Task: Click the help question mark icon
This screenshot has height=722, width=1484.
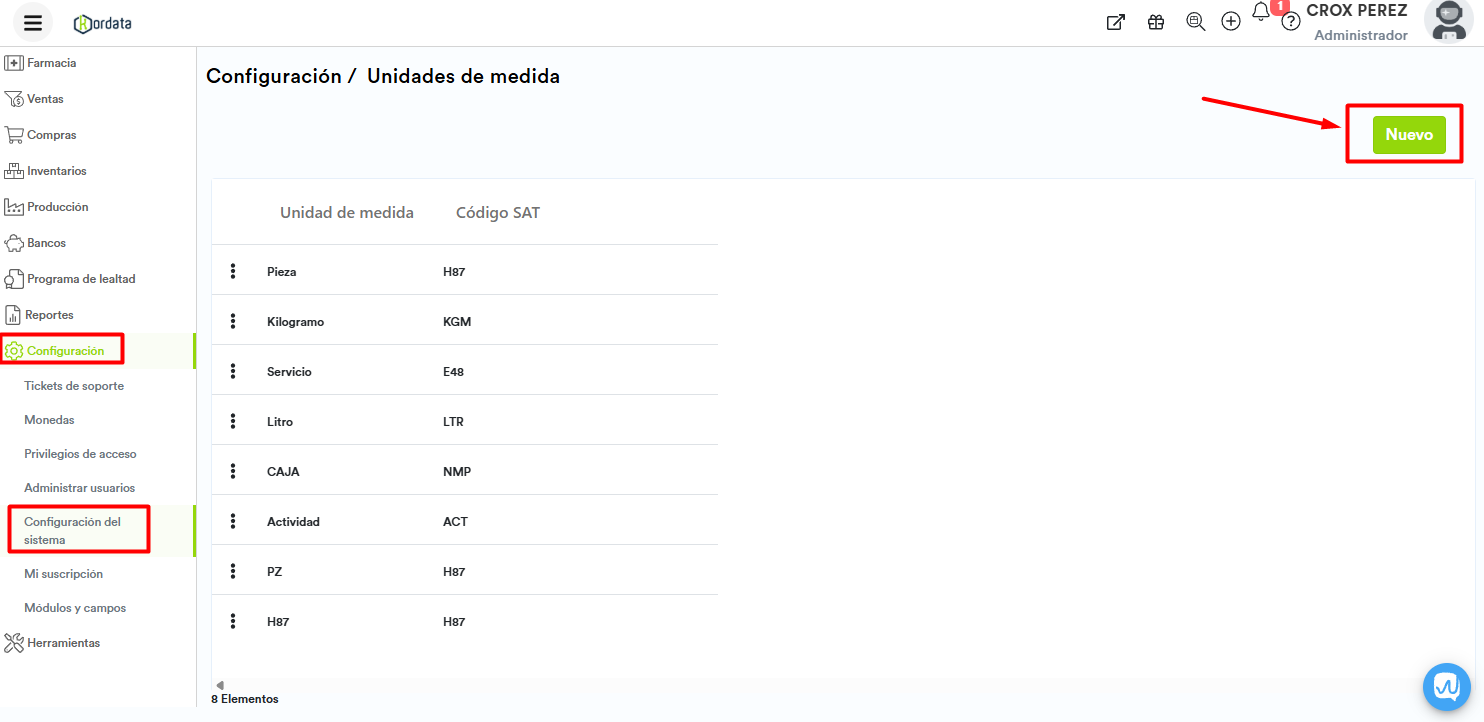Action: pyautogui.click(x=1291, y=22)
